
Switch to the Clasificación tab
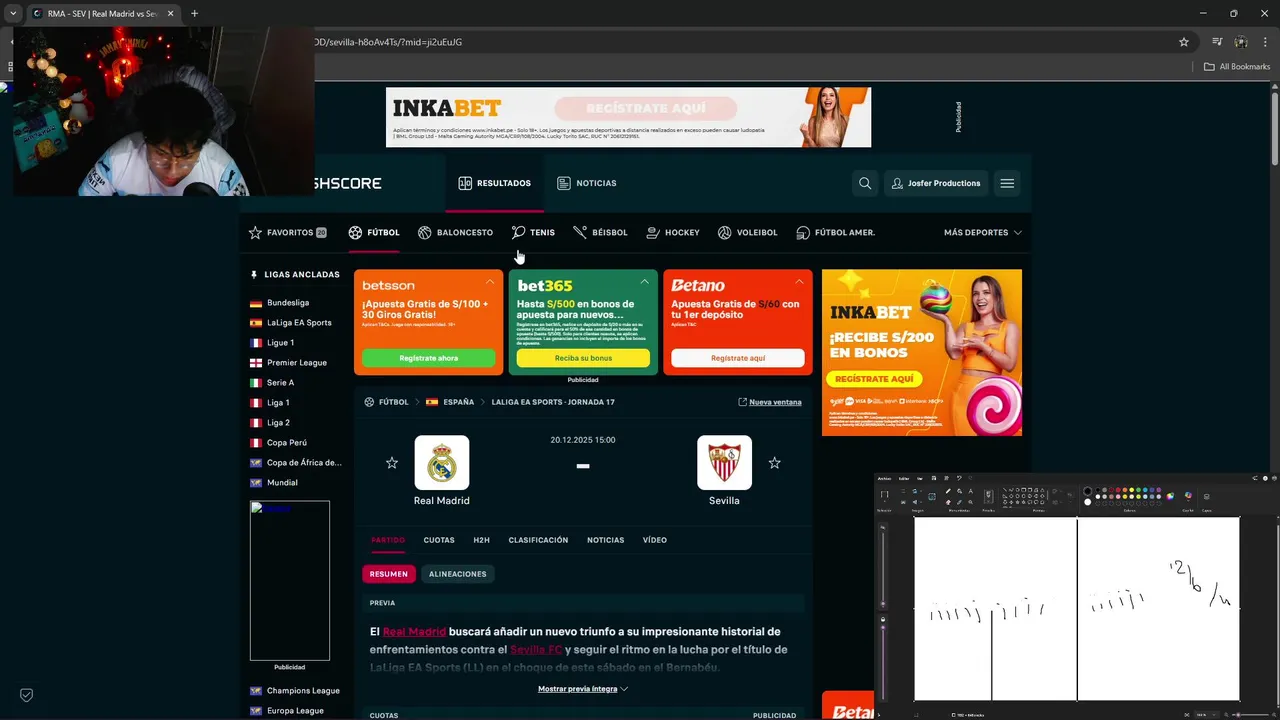pyautogui.click(x=538, y=540)
